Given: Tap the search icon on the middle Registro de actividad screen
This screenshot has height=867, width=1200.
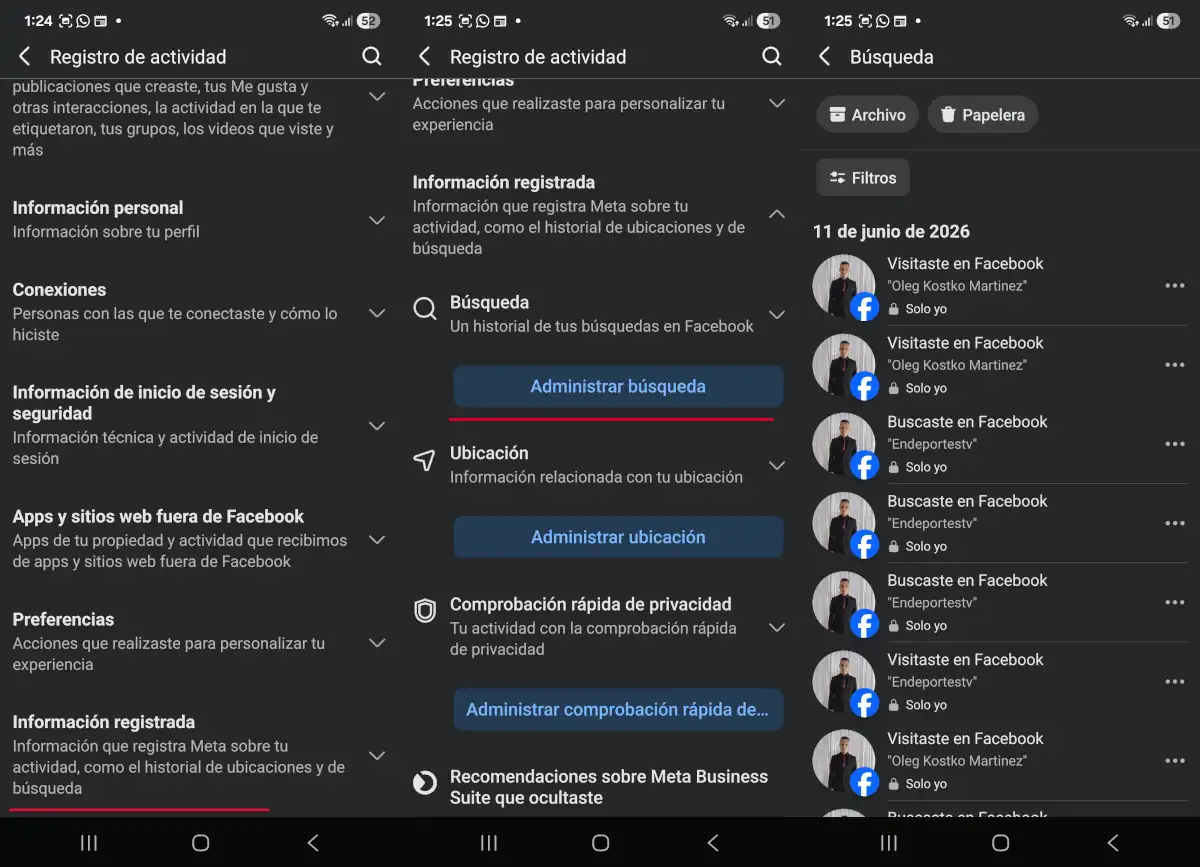Looking at the screenshot, I should [x=772, y=56].
